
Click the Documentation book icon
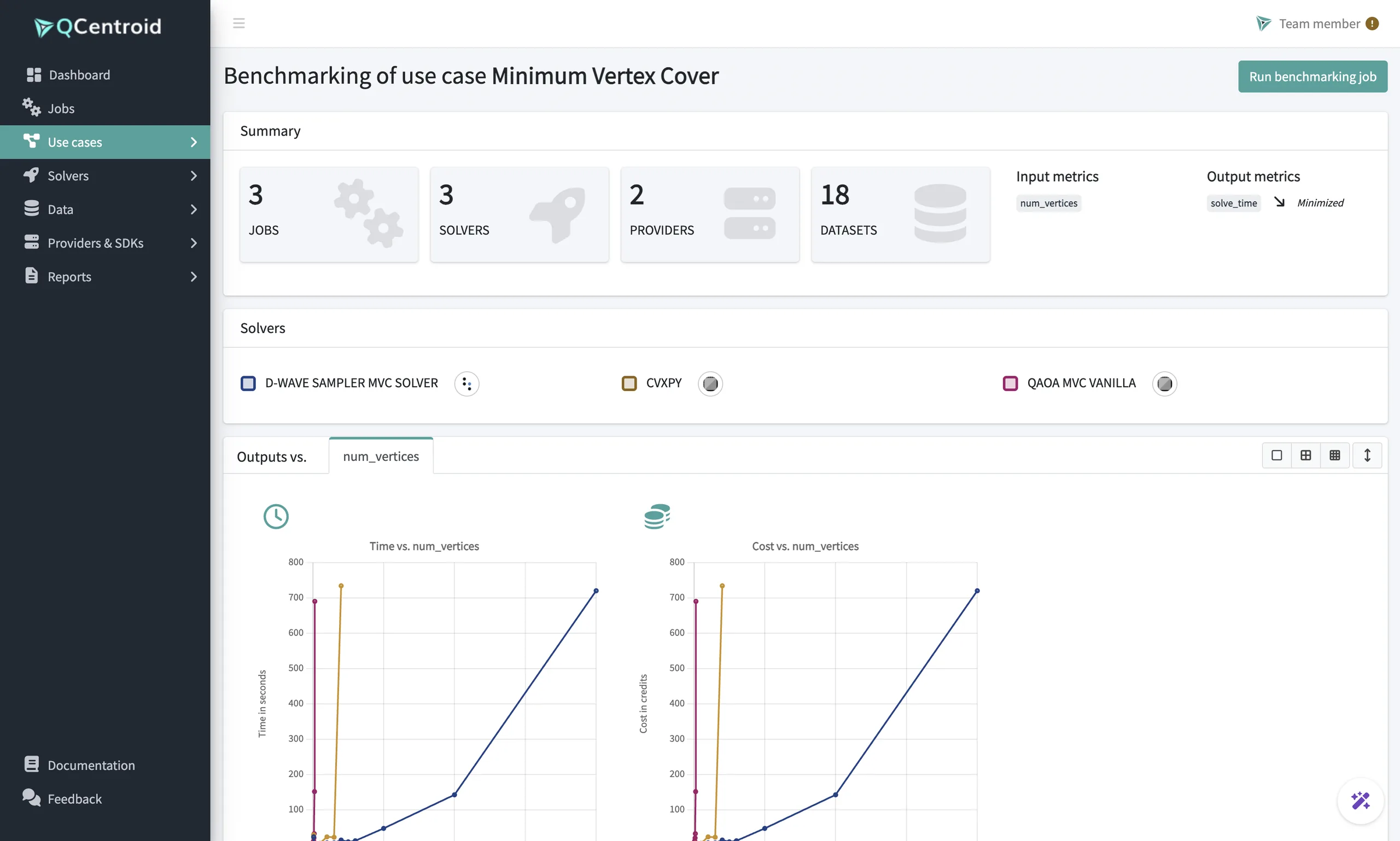click(x=32, y=764)
